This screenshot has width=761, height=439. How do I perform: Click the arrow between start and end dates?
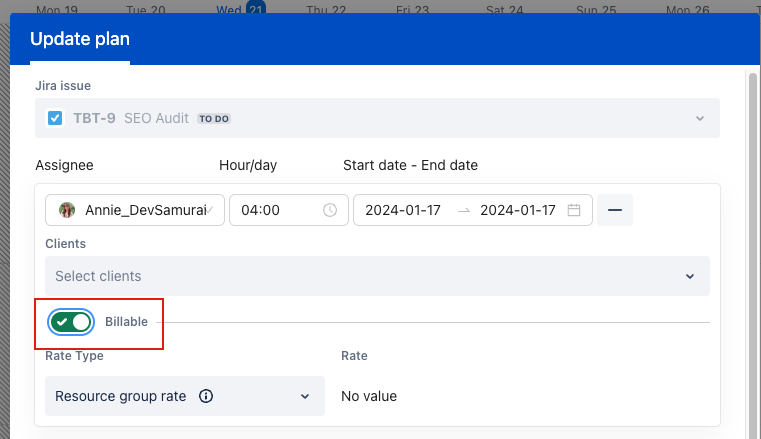click(463, 210)
